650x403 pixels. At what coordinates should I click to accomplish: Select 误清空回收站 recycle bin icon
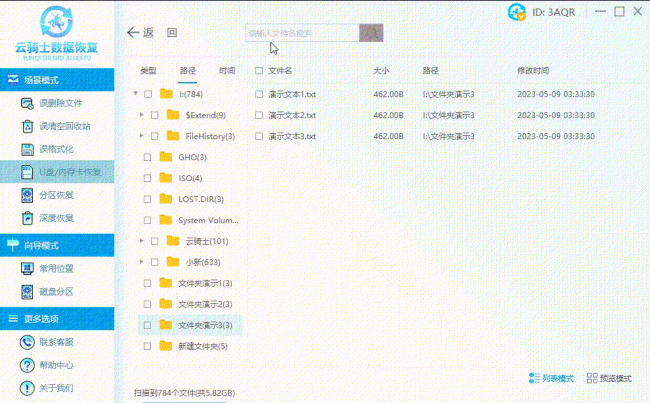pyautogui.click(x=27, y=126)
